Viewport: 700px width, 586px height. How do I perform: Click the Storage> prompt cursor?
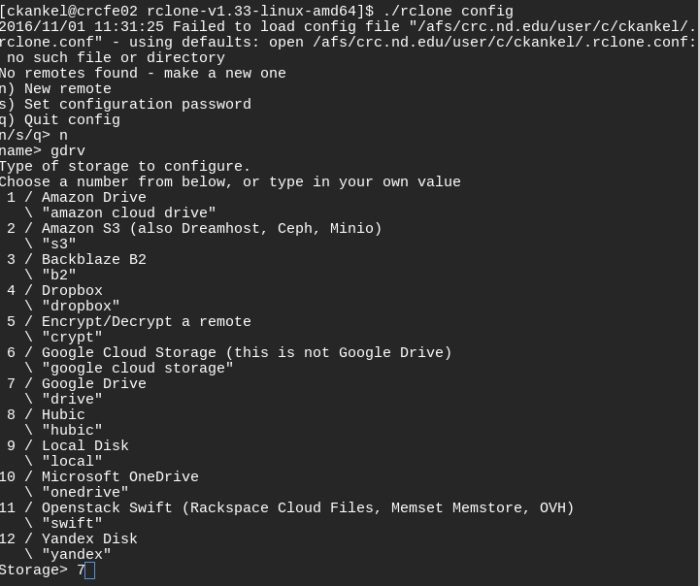pos(90,571)
